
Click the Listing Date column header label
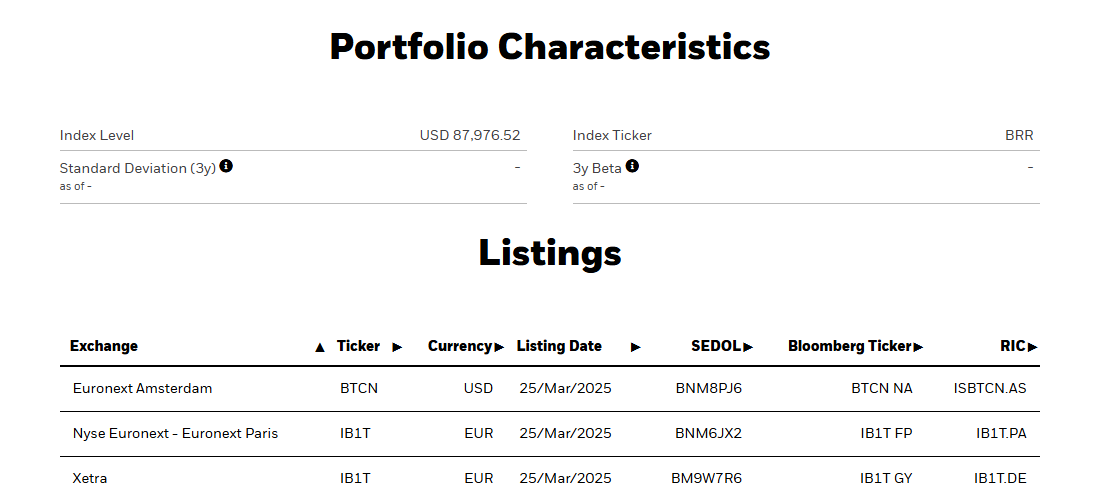pyautogui.click(x=559, y=346)
